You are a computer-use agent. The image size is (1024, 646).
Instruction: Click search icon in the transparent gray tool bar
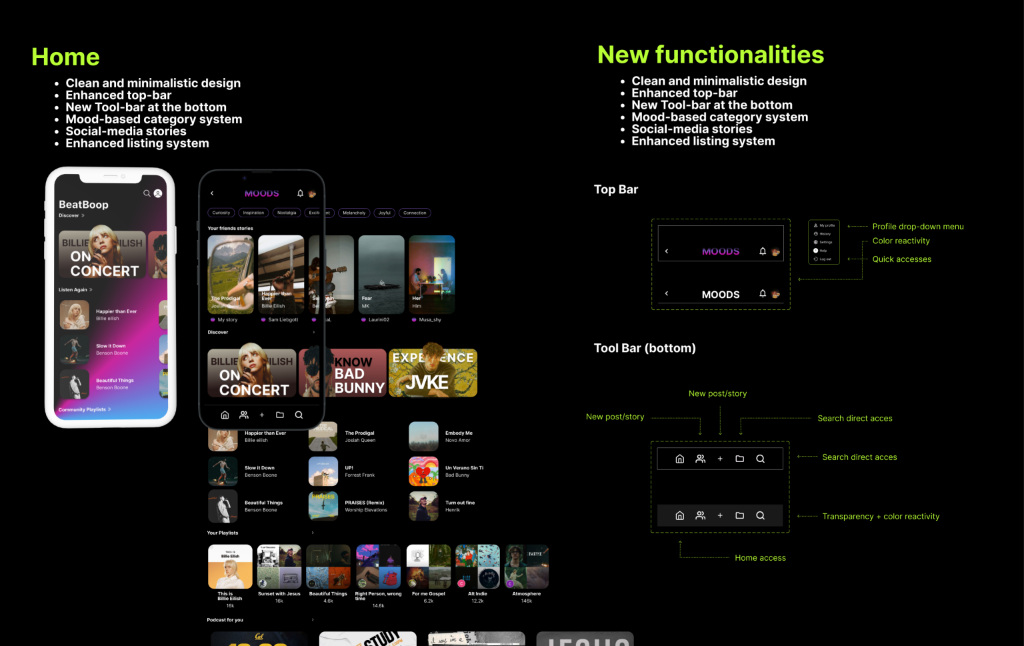(x=760, y=516)
